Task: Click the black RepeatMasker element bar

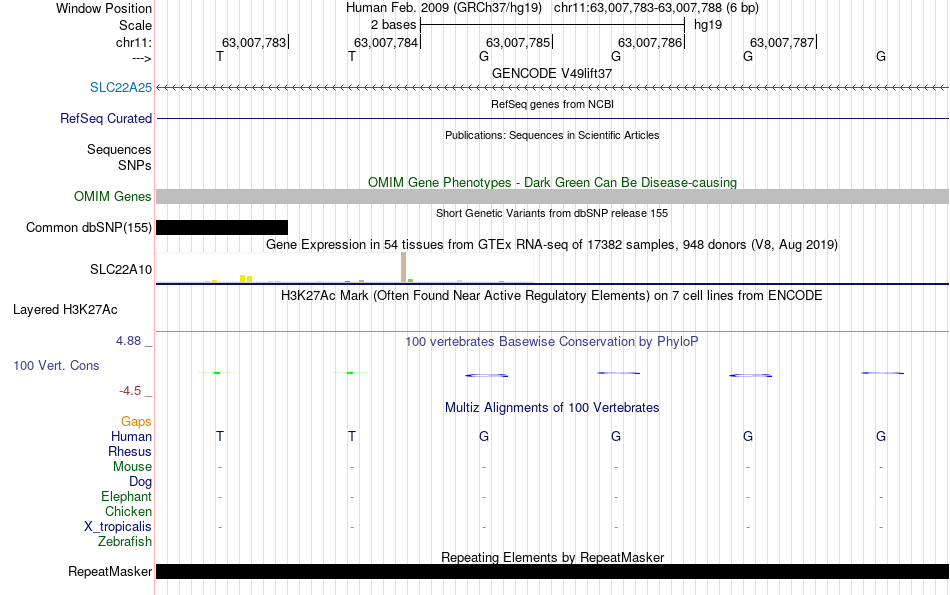Action: point(552,571)
